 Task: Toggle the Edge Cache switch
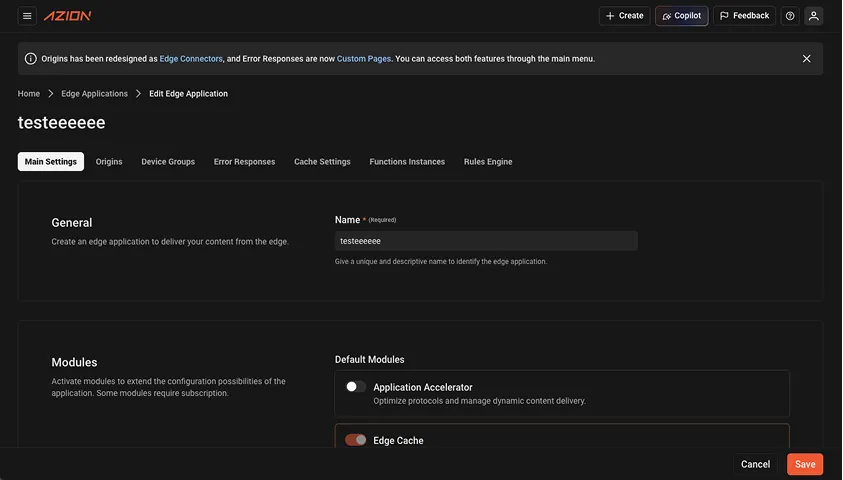click(x=355, y=440)
